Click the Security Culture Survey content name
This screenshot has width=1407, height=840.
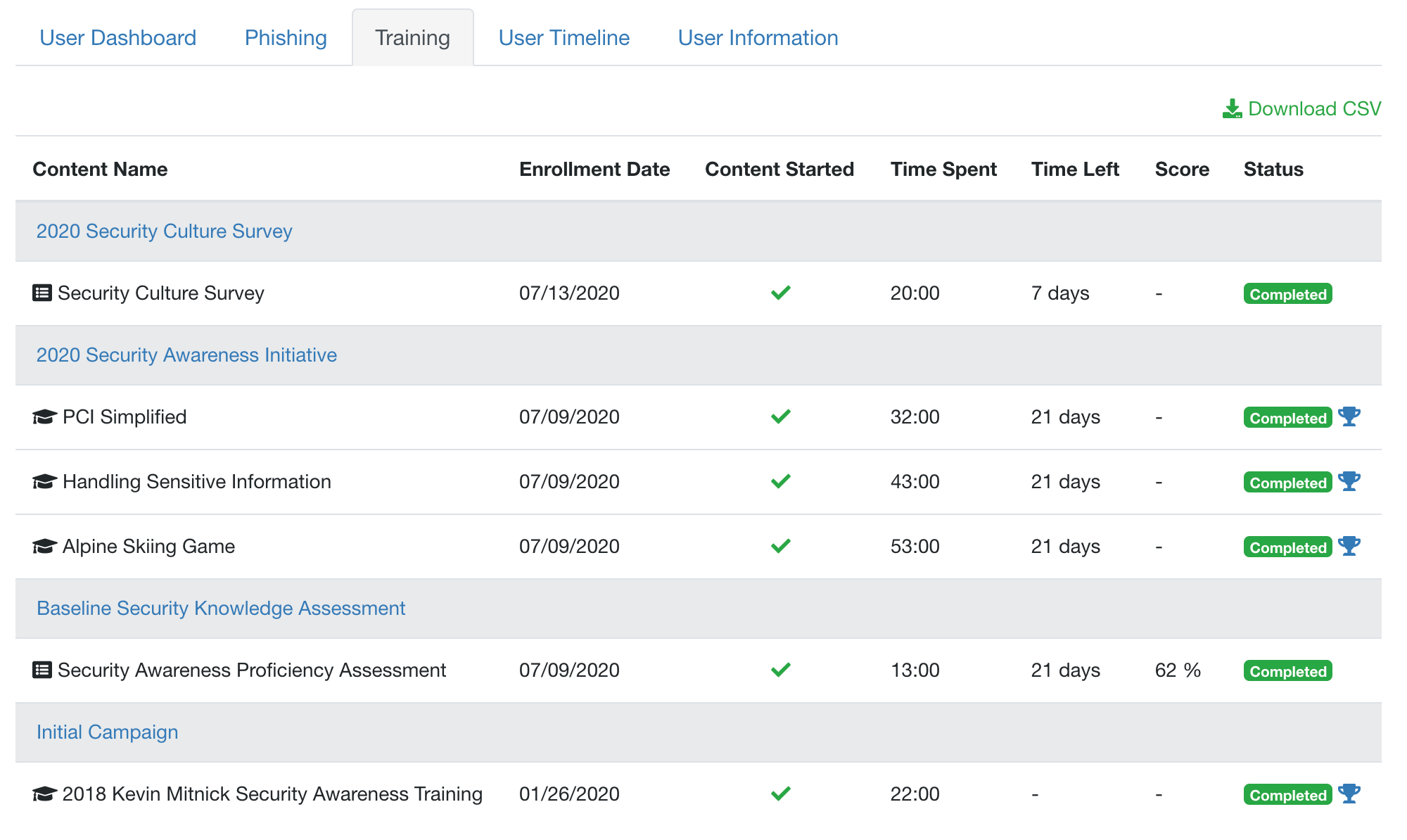click(161, 293)
